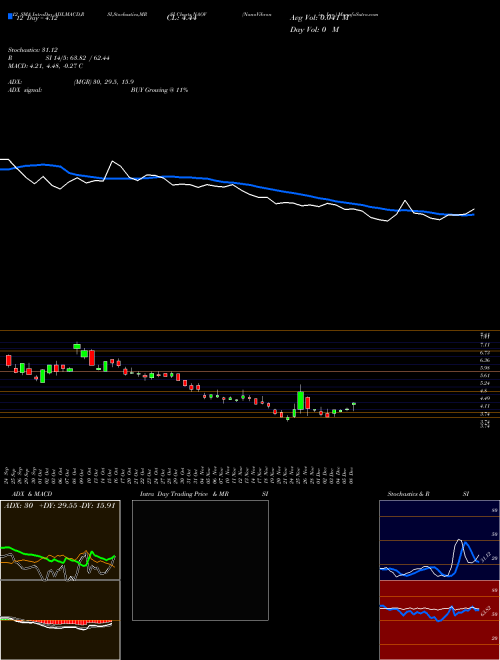Click the tallest green candlestick in late November
500x660 pixels.
301,400
